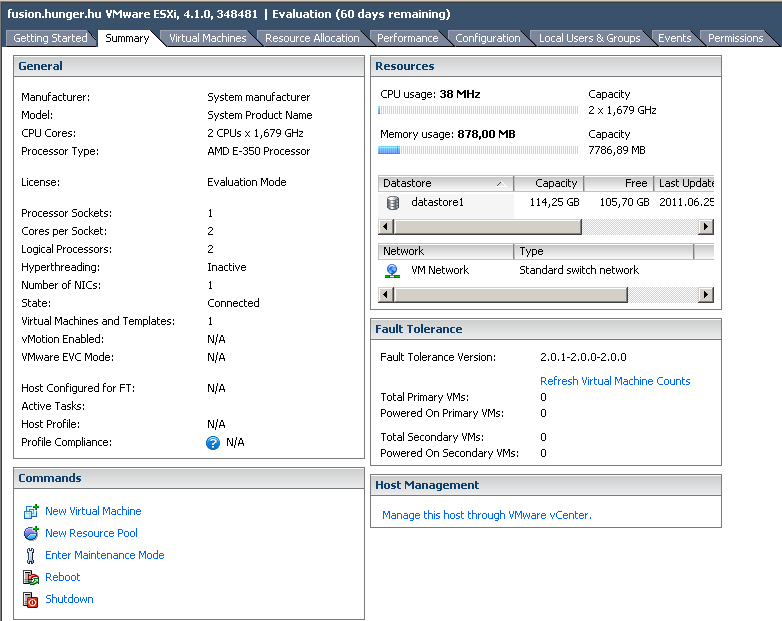Click the 114,25 GB capacity cell
The width and height of the screenshot is (782, 621).
click(x=555, y=203)
